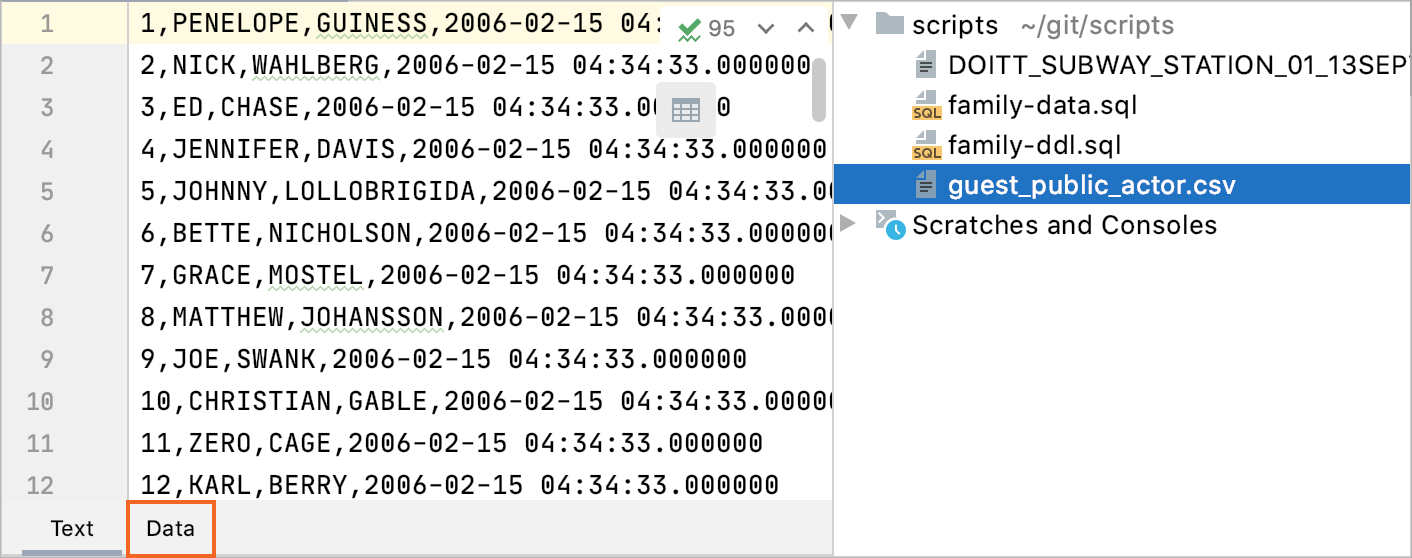Click the DOITT_SUBWAY_STATION file icon
The image size is (1412, 558).
pyautogui.click(x=927, y=66)
